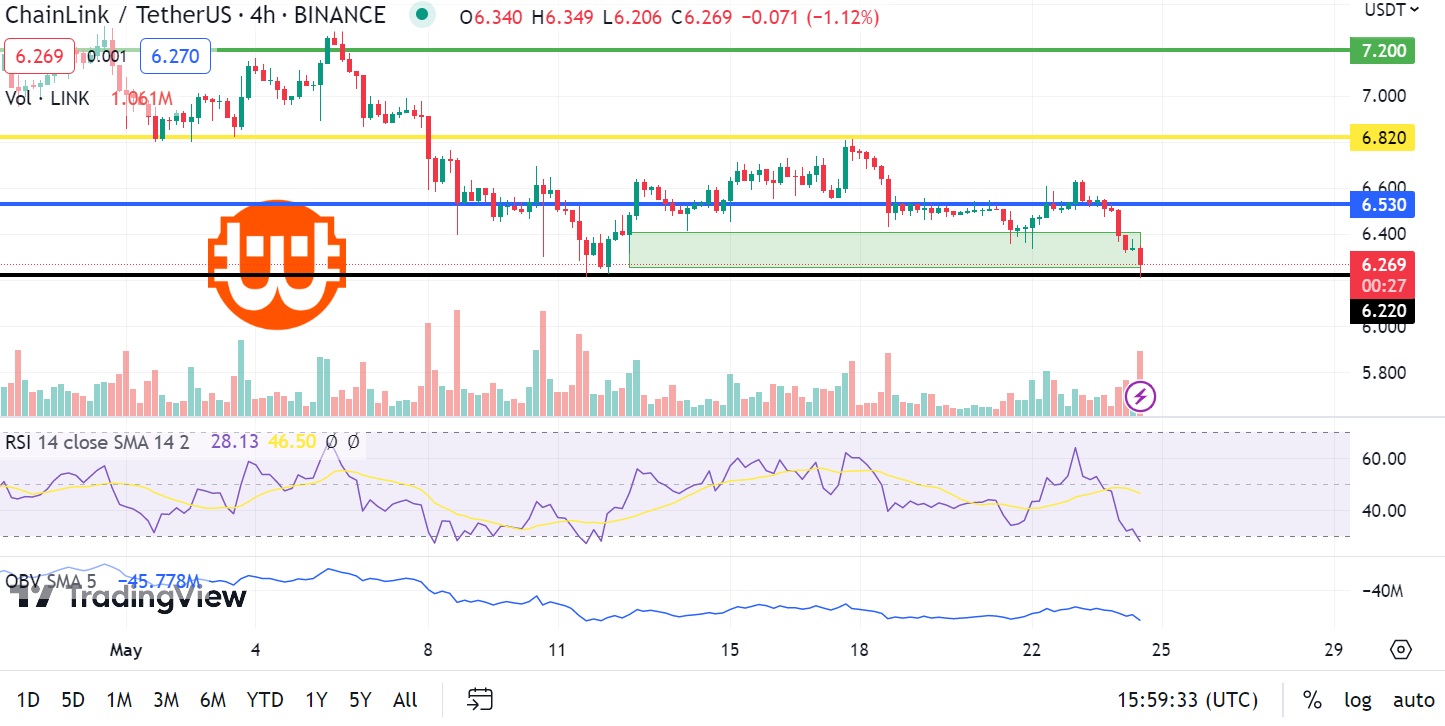The image size is (1445, 726).
Task: Click the green market status dot
Action: tap(423, 15)
